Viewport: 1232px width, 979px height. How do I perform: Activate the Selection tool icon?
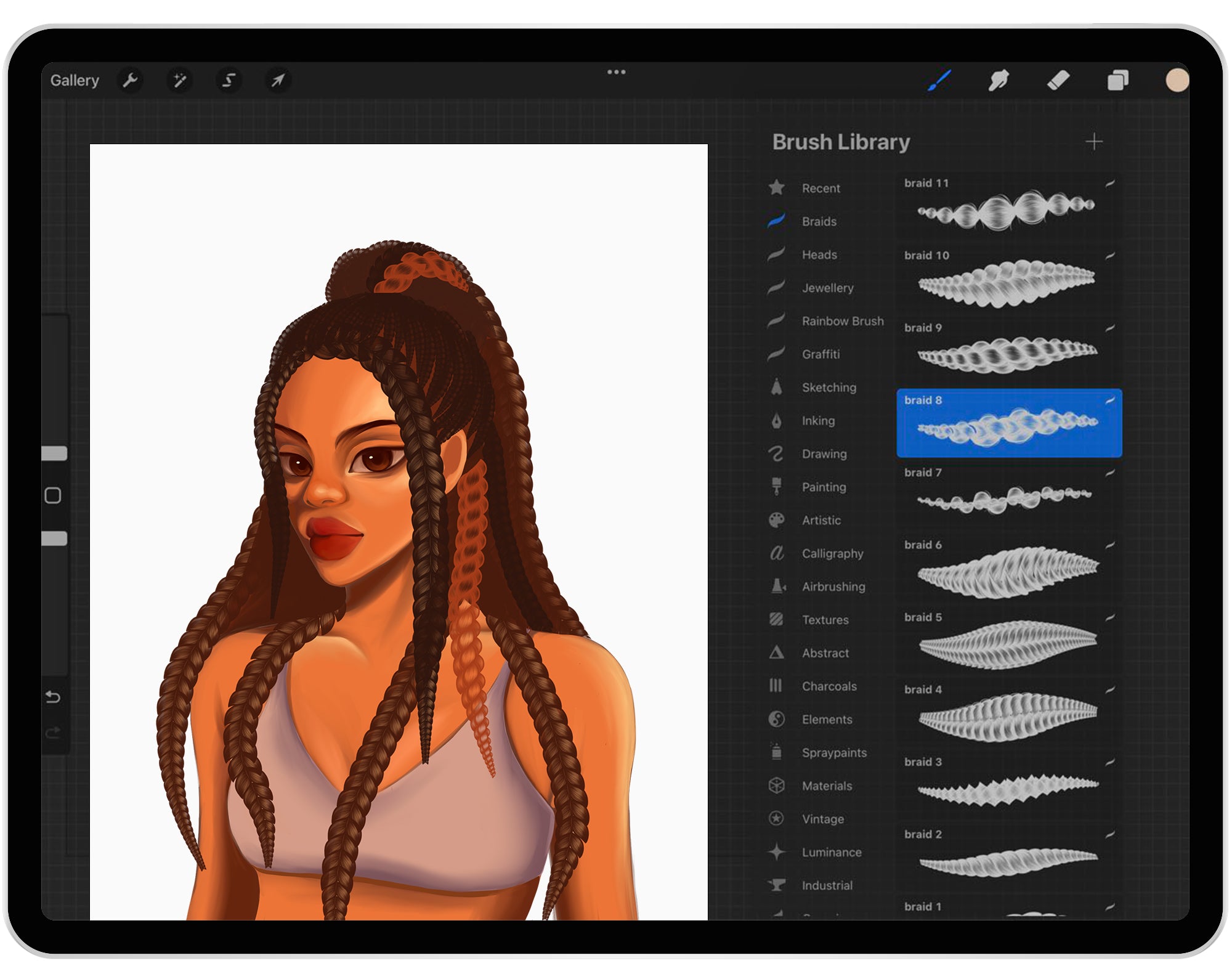[229, 80]
